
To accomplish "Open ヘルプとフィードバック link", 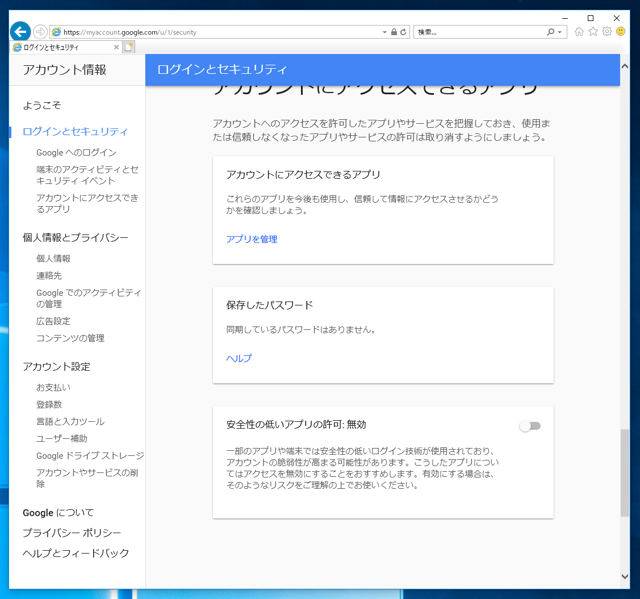I will tap(76, 553).
